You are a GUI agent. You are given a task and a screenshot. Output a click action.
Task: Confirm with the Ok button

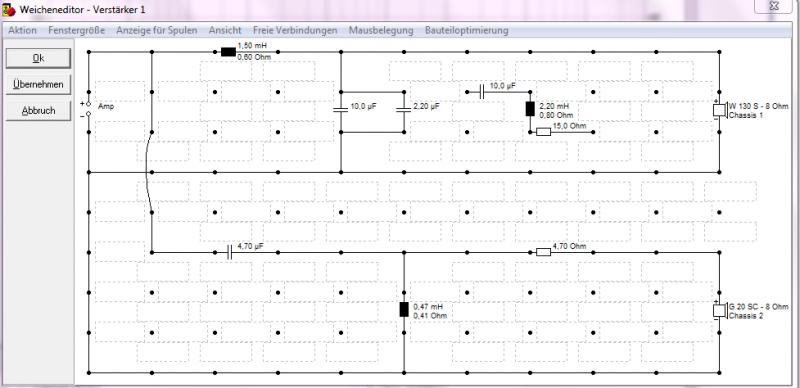[38, 58]
